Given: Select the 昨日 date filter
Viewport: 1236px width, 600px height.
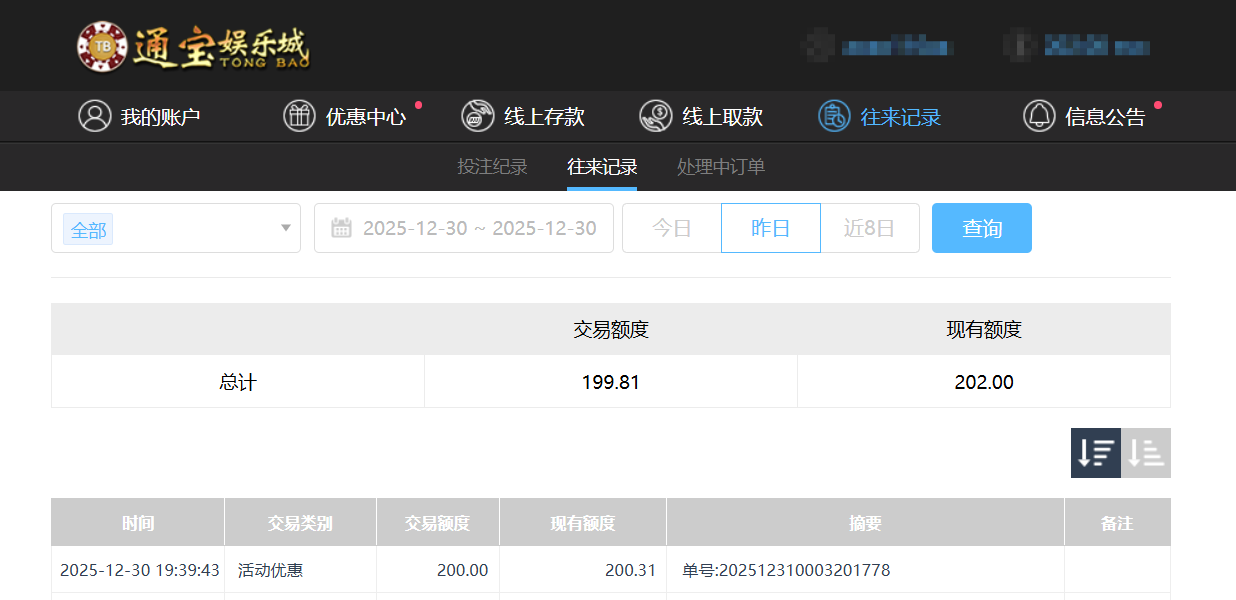Looking at the screenshot, I should (771, 228).
